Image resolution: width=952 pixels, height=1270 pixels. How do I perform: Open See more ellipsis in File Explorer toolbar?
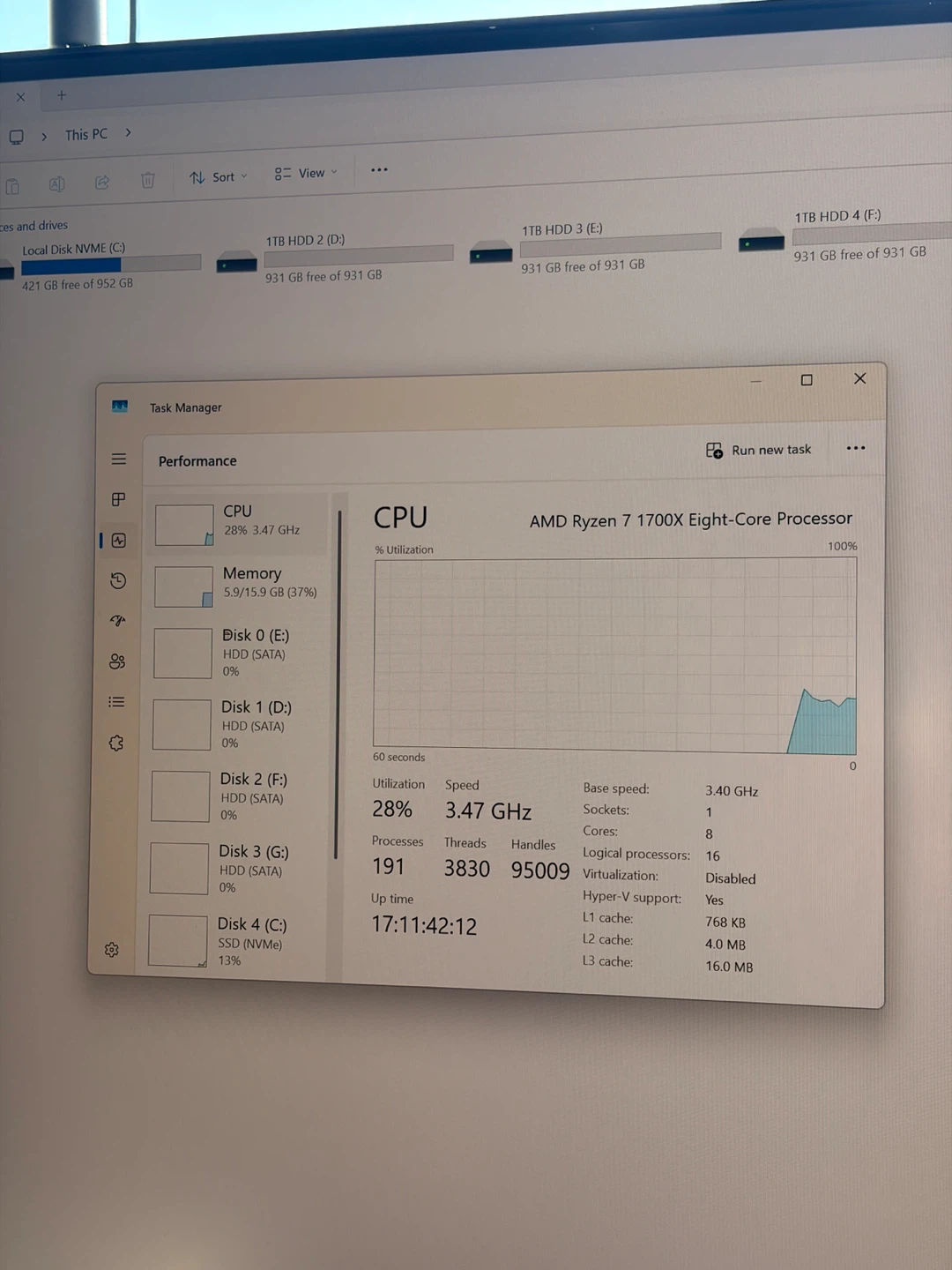(379, 169)
